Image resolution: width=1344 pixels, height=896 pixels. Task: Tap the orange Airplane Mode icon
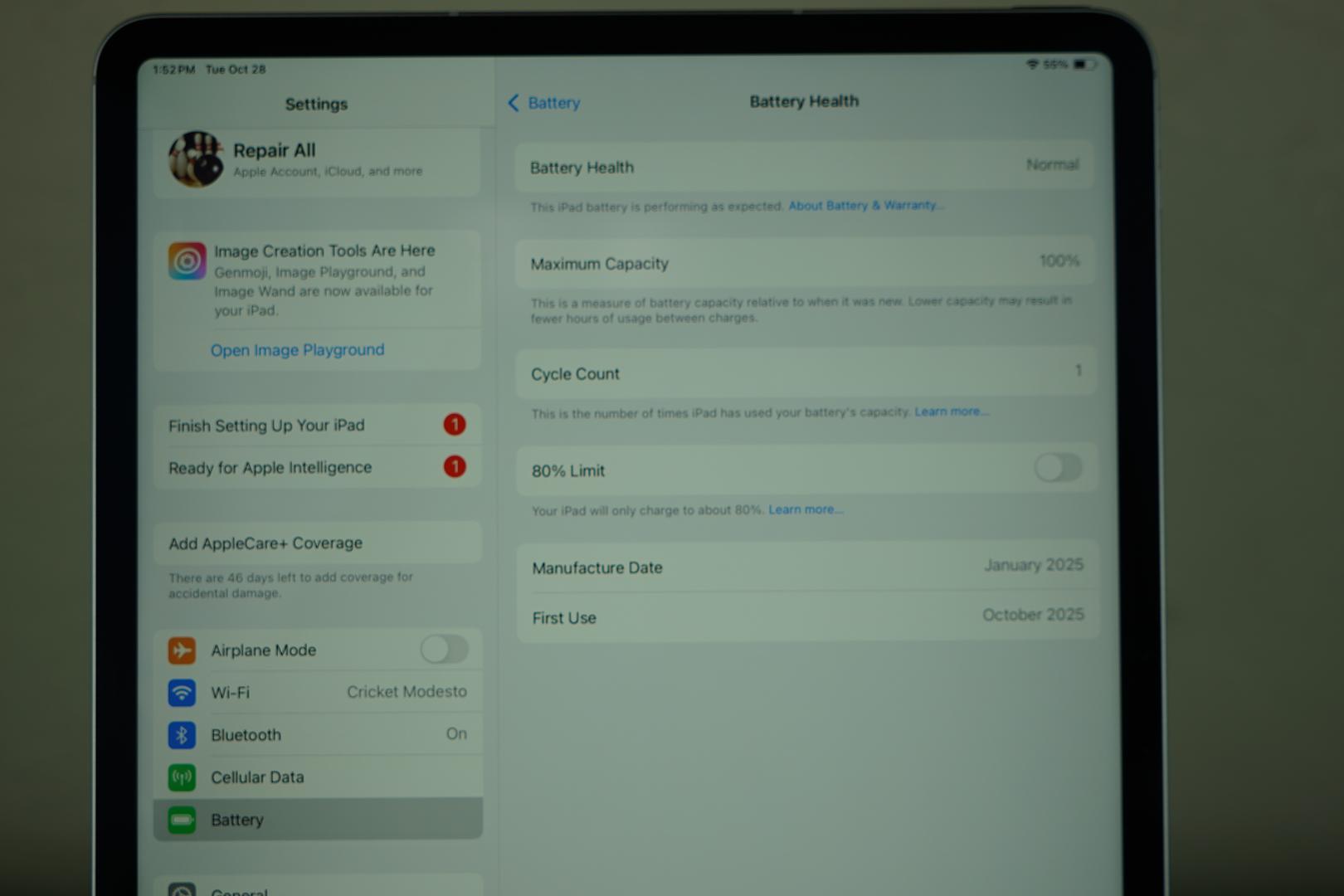point(182,650)
